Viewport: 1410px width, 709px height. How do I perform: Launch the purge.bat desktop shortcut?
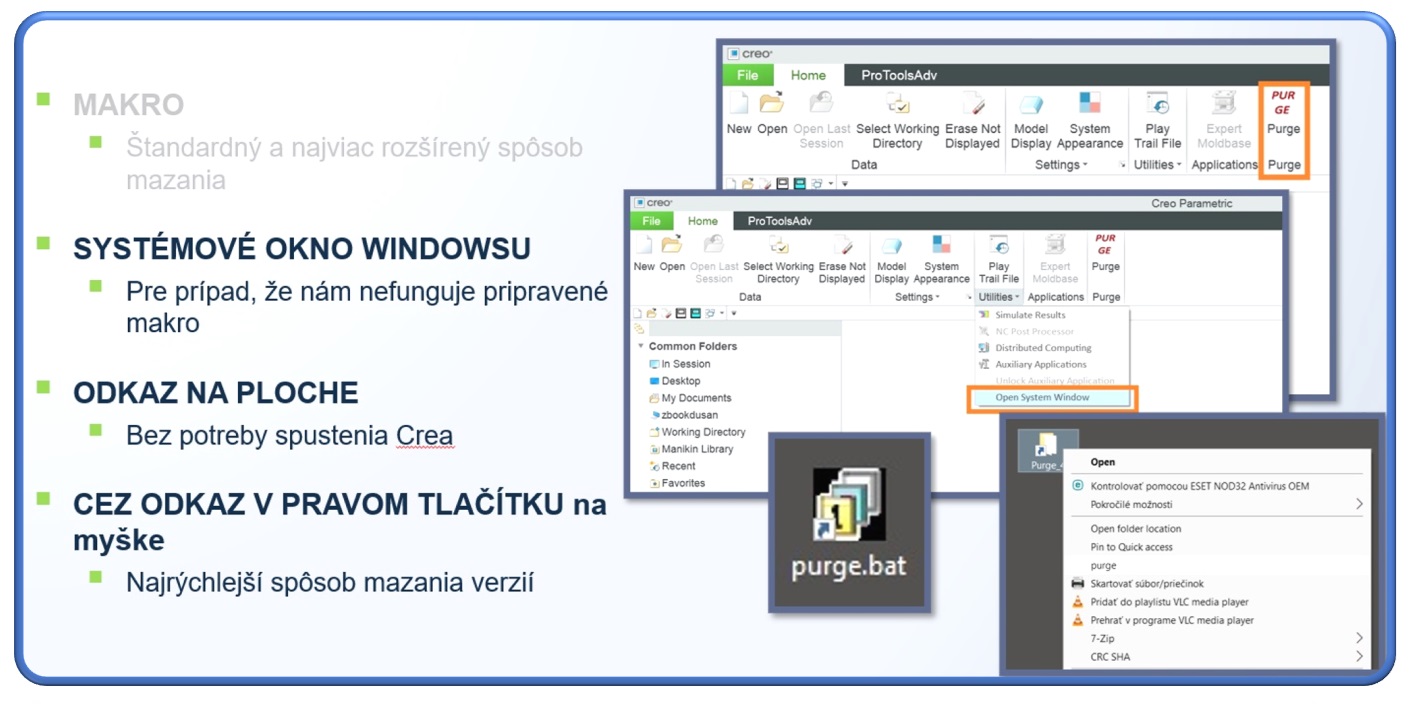848,505
